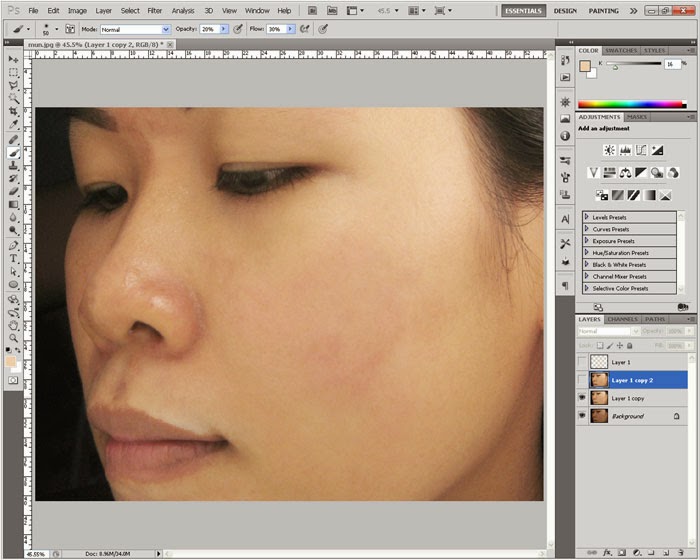Close the mun.jpg document tab

point(170,44)
